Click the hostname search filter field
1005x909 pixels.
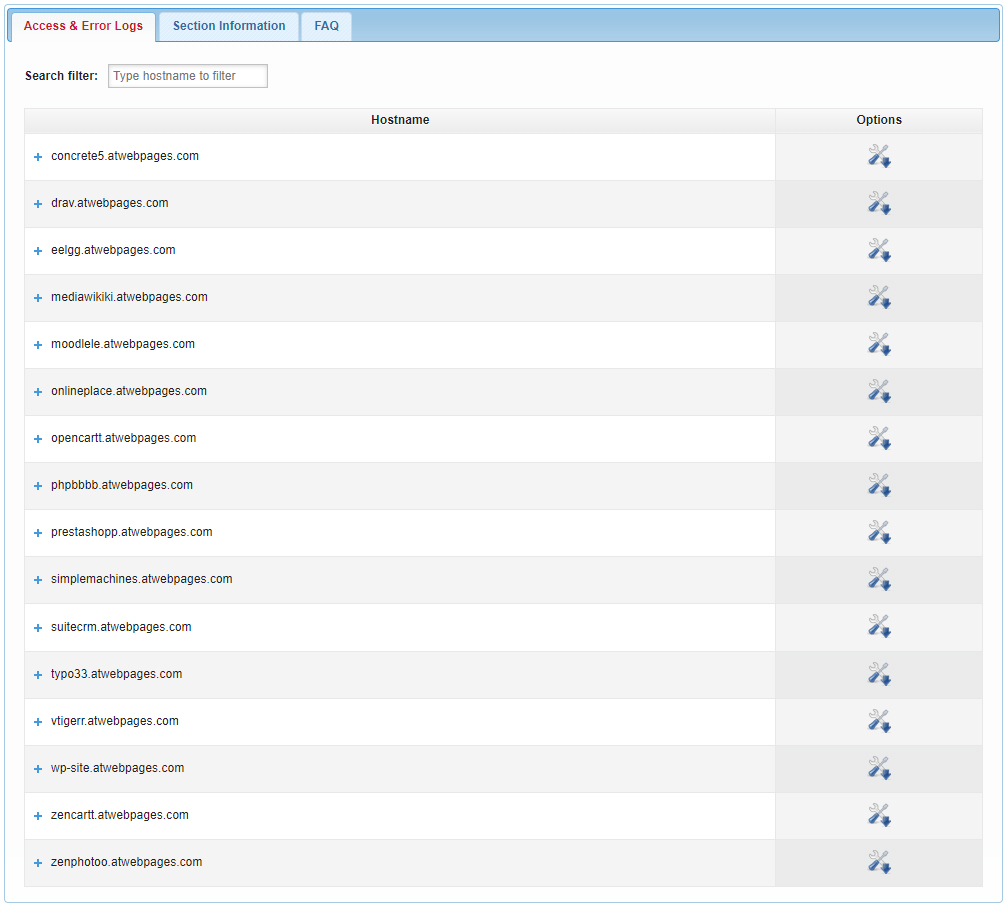[187, 76]
